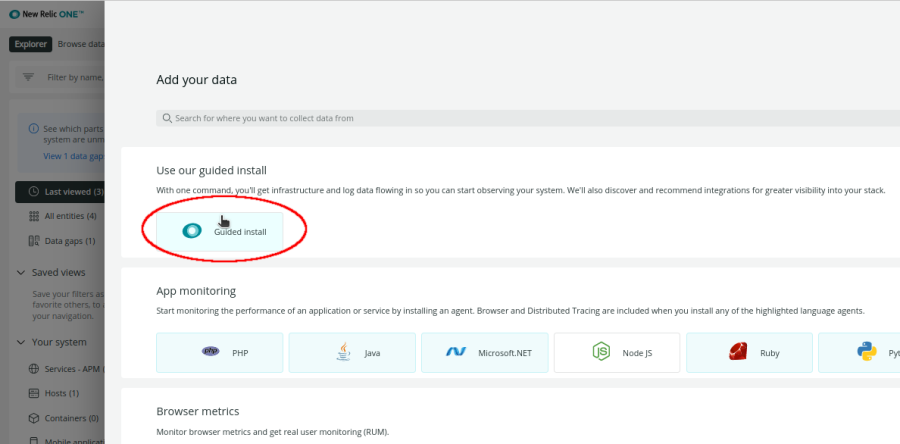Select the Ruby agent tile
The image size is (900, 444).
click(x=749, y=352)
